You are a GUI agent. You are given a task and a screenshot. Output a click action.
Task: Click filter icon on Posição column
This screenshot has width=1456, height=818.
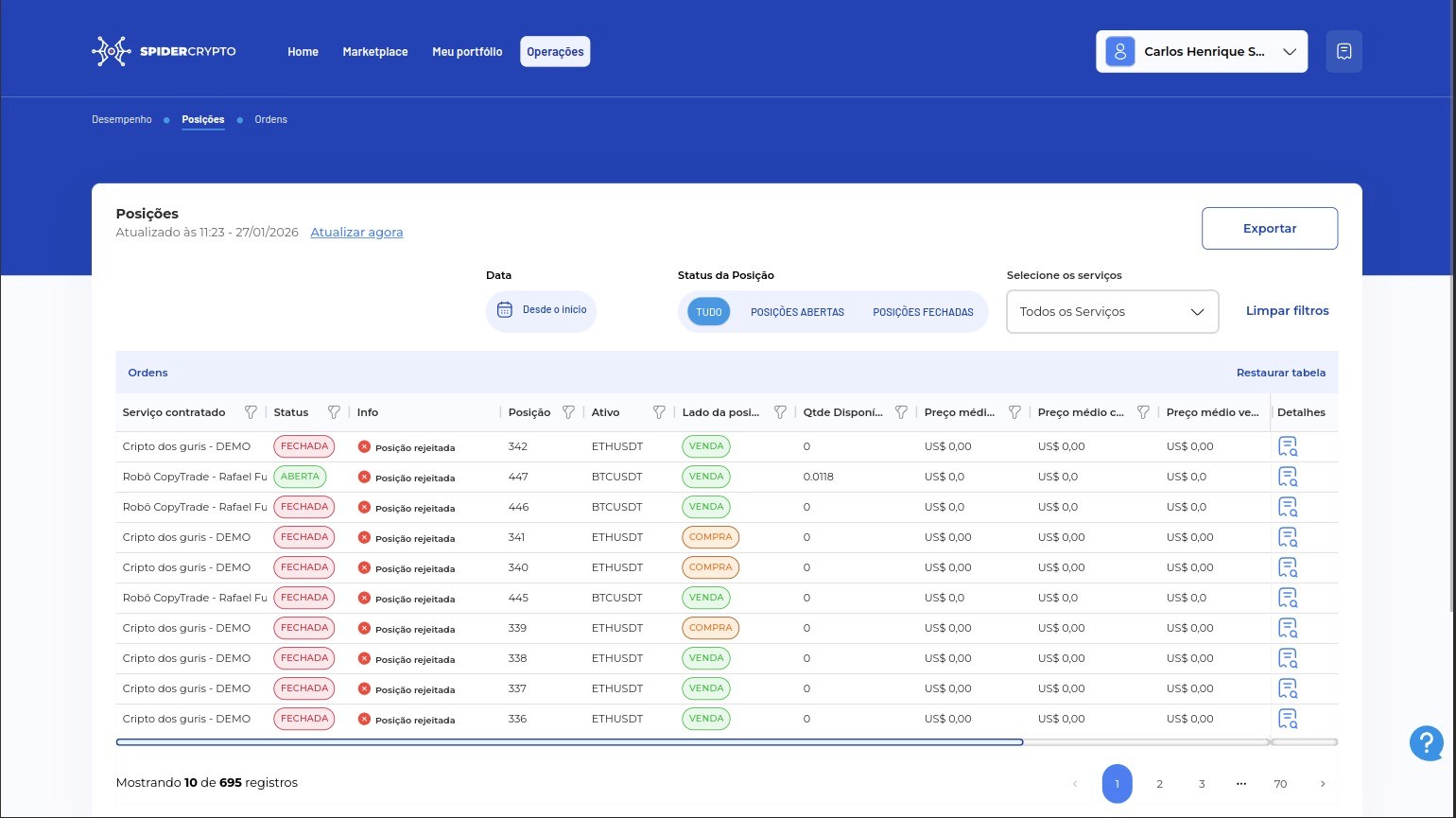tap(568, 412)
